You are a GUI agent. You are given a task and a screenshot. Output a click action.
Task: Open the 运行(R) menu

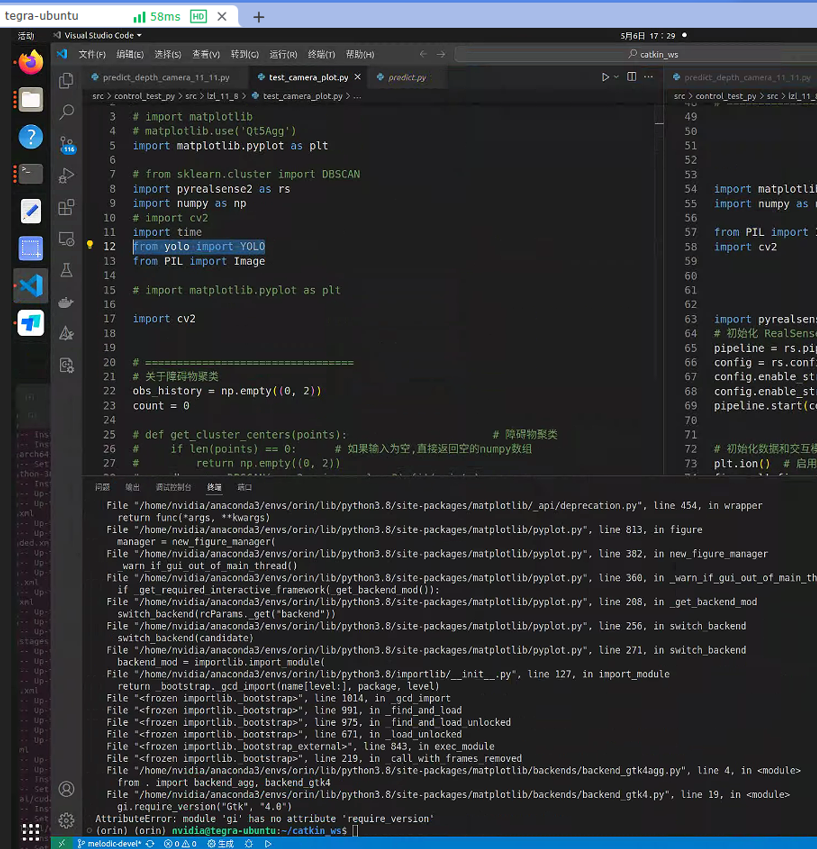[283, 54]
